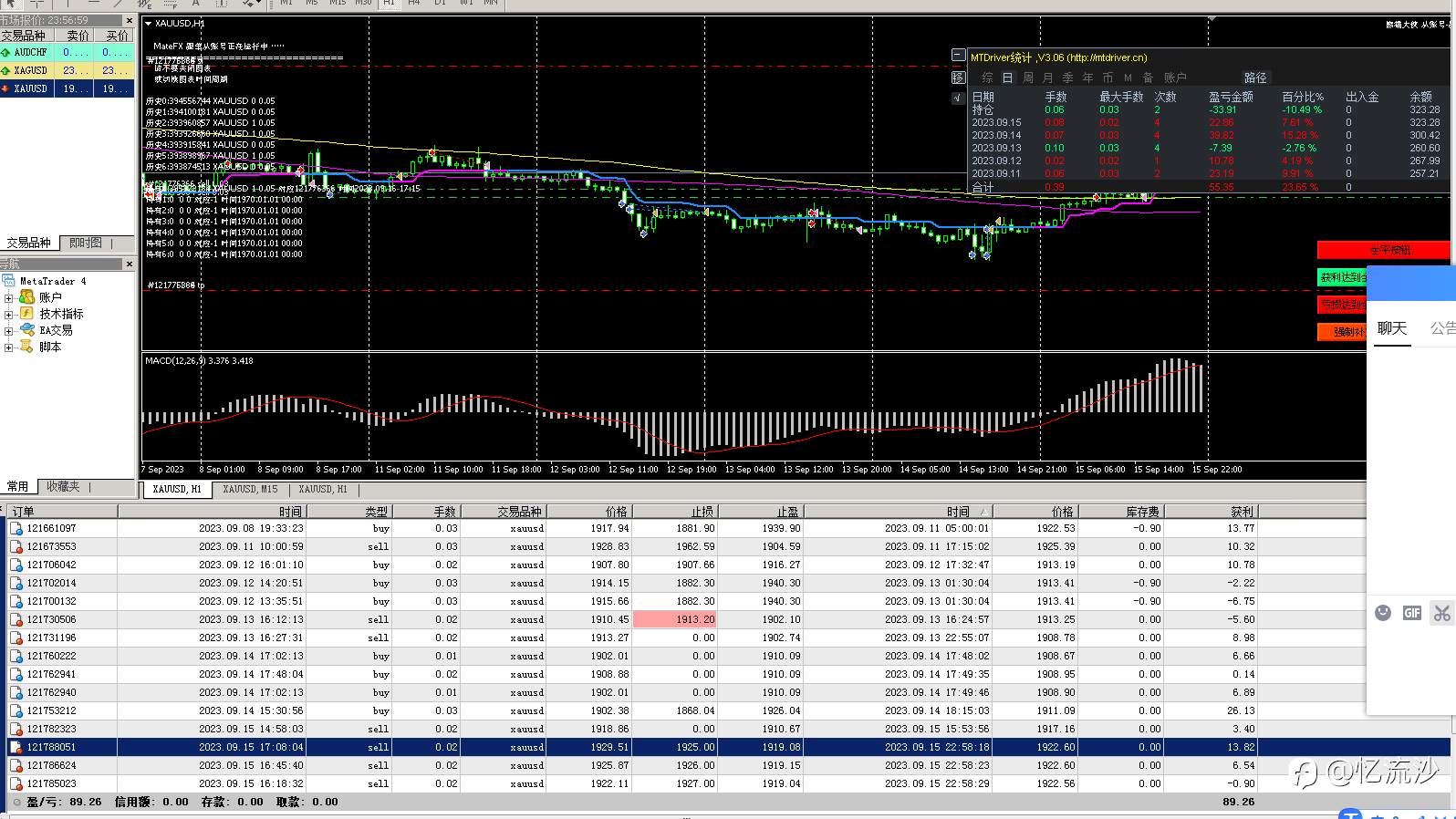Click the AUDCHF up-arrow icon in Market Watch
Image resolution: width=1456 pixels, height=819 pixels.
6,52
